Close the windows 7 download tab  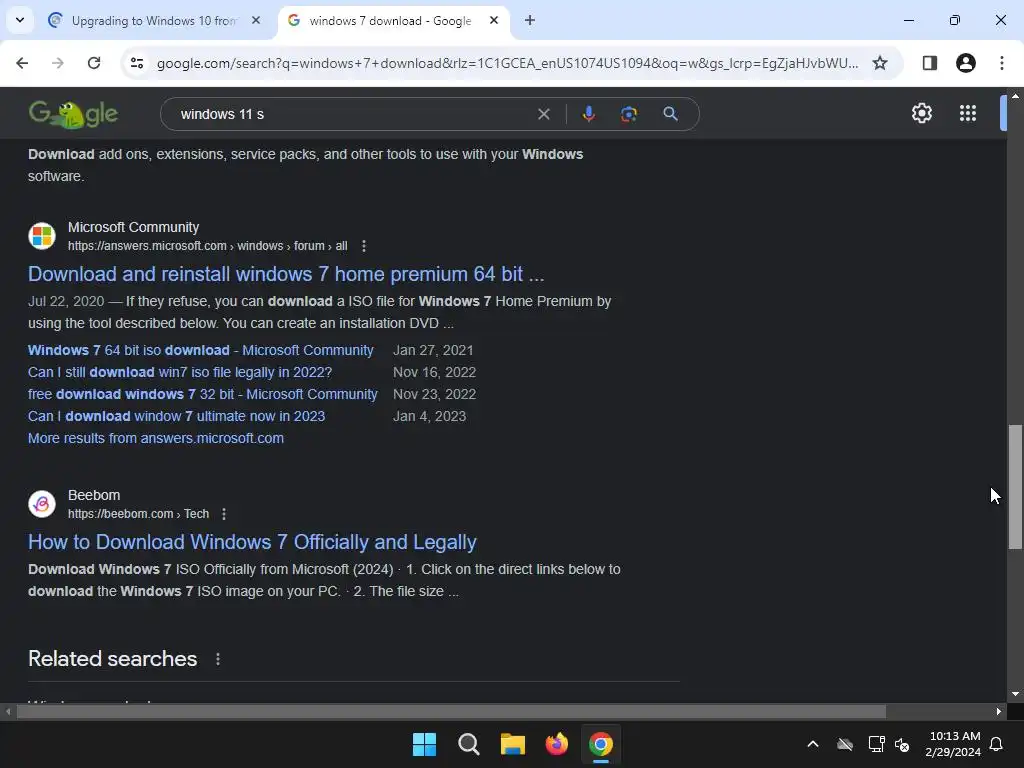[494, 20]
